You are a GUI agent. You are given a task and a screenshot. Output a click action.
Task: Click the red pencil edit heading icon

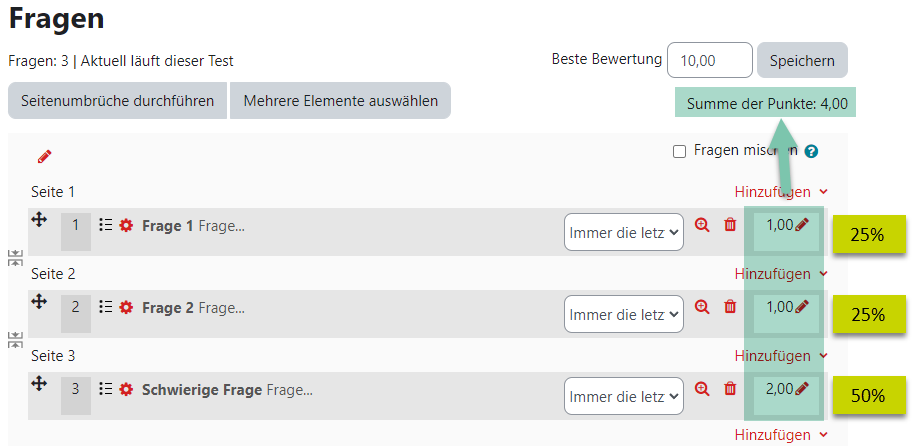(44, 157)
